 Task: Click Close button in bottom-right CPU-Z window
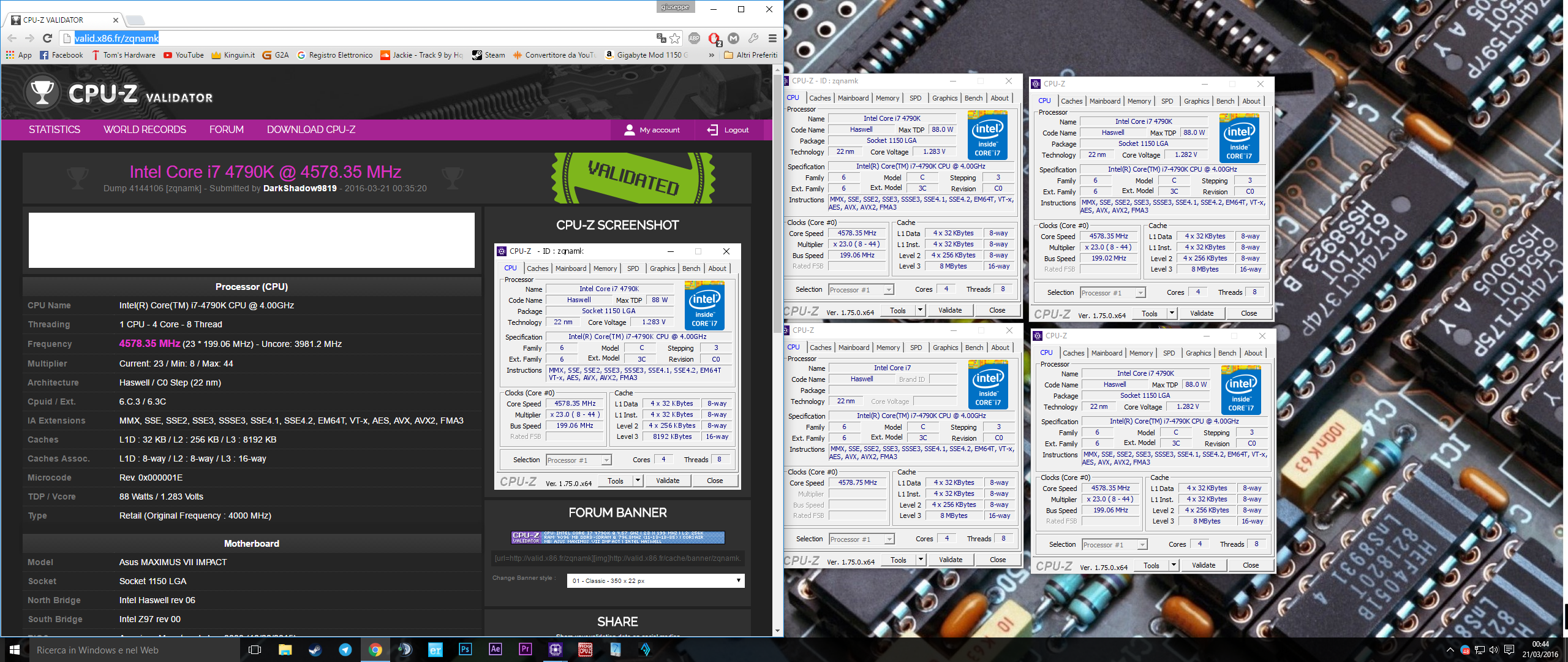click(1251, 565)
